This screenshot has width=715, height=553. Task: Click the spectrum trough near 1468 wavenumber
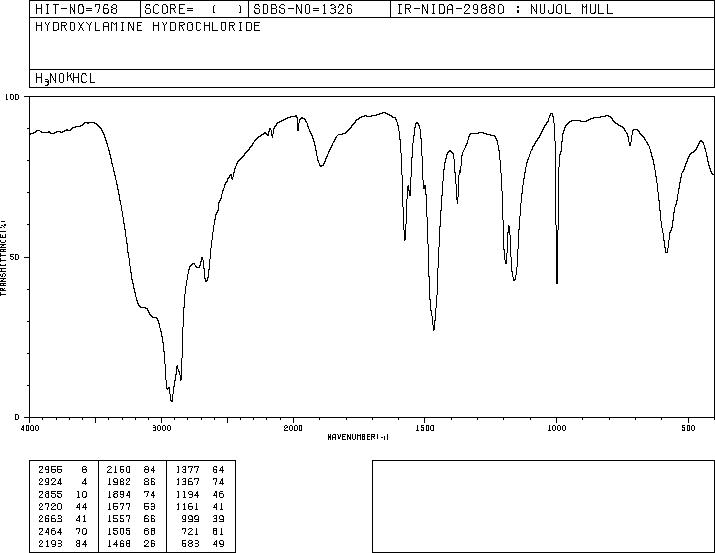pos(434,329)
